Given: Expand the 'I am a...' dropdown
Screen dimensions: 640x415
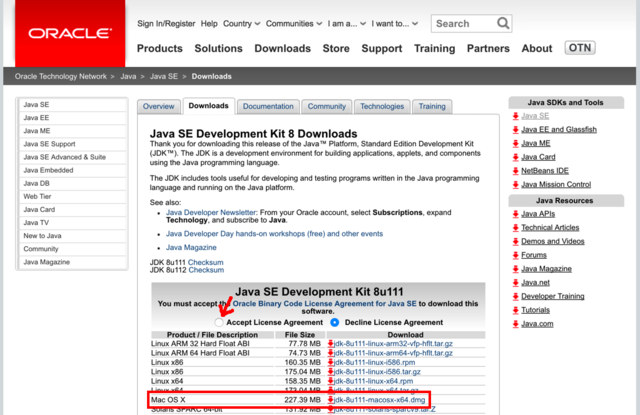Looking at the screenshot, I should click(x=347, y=24).
